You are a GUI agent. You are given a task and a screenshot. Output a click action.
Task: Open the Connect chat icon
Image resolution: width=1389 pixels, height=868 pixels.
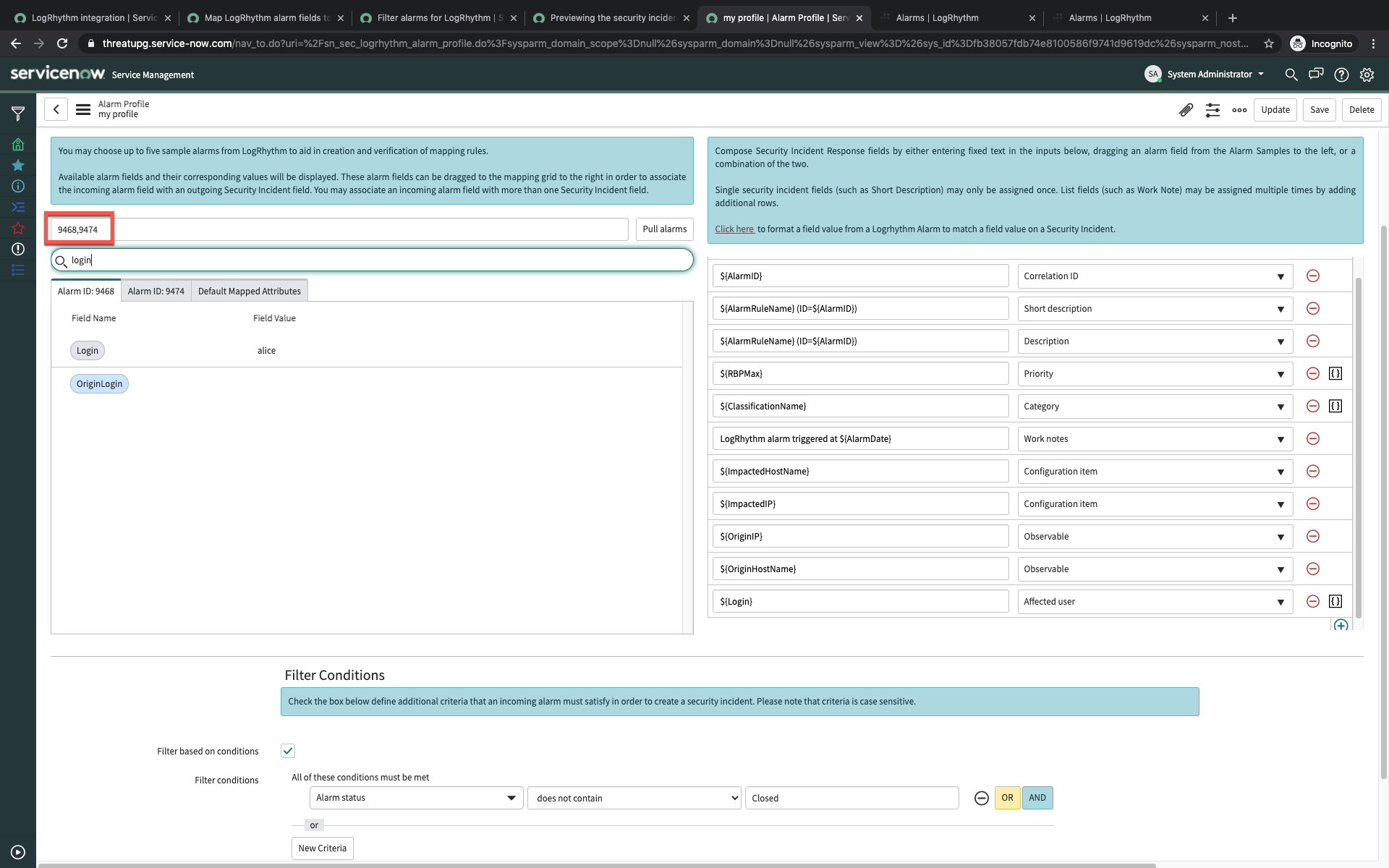click(1316, 75)
